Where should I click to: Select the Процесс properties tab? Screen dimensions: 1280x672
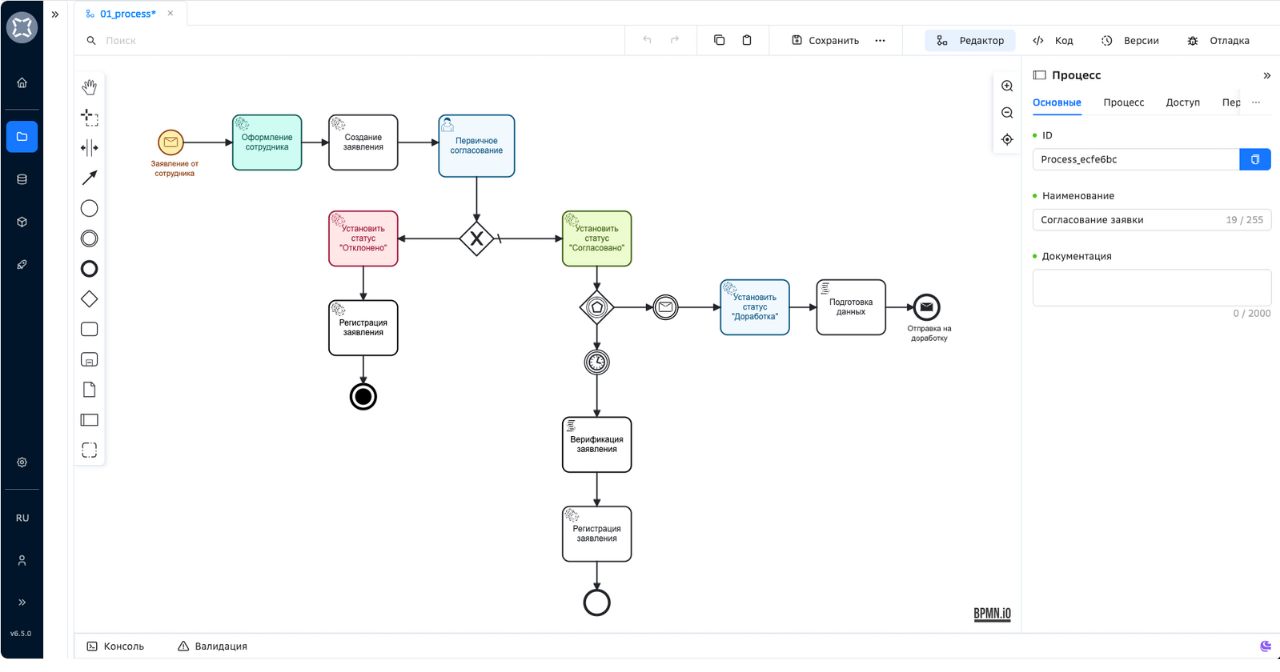coord(1124,102)
